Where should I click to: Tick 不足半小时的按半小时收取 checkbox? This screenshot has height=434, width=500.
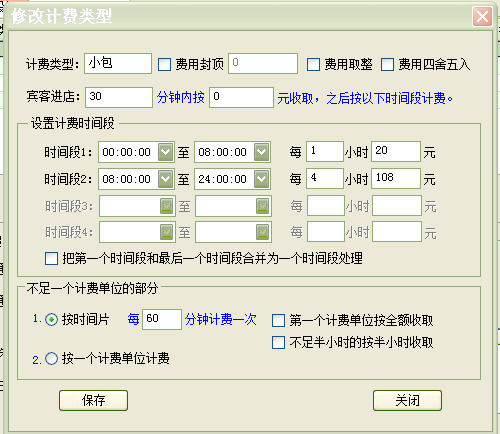pos(278,342)
